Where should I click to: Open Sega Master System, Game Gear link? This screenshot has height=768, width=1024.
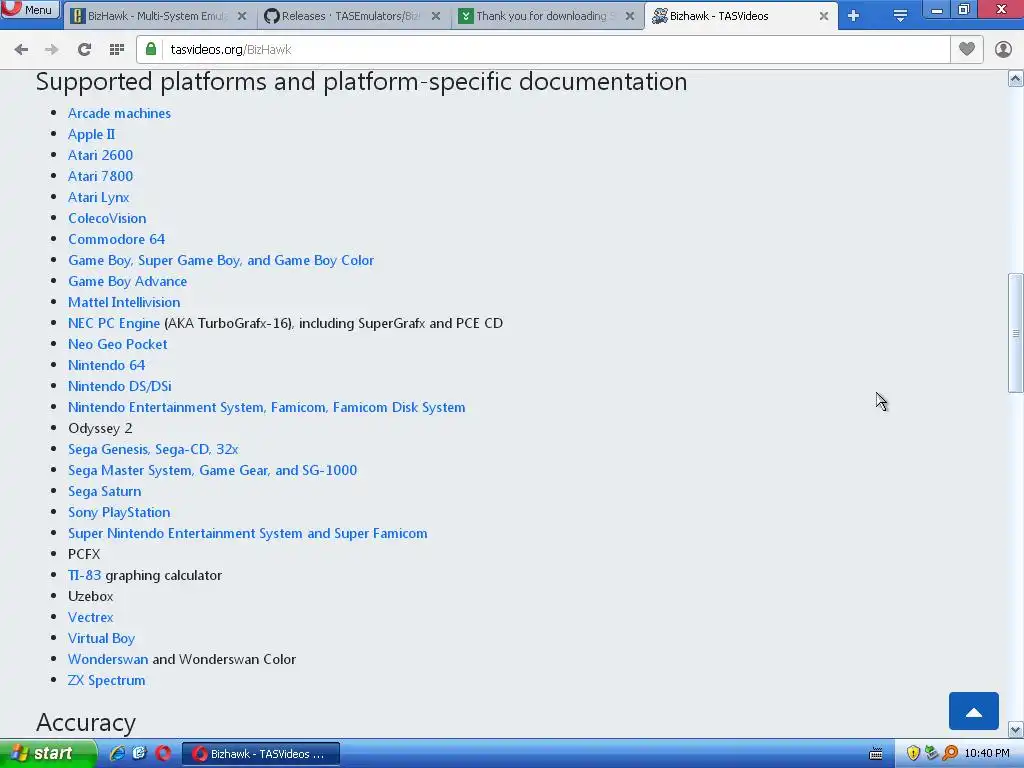coord(212,470)
